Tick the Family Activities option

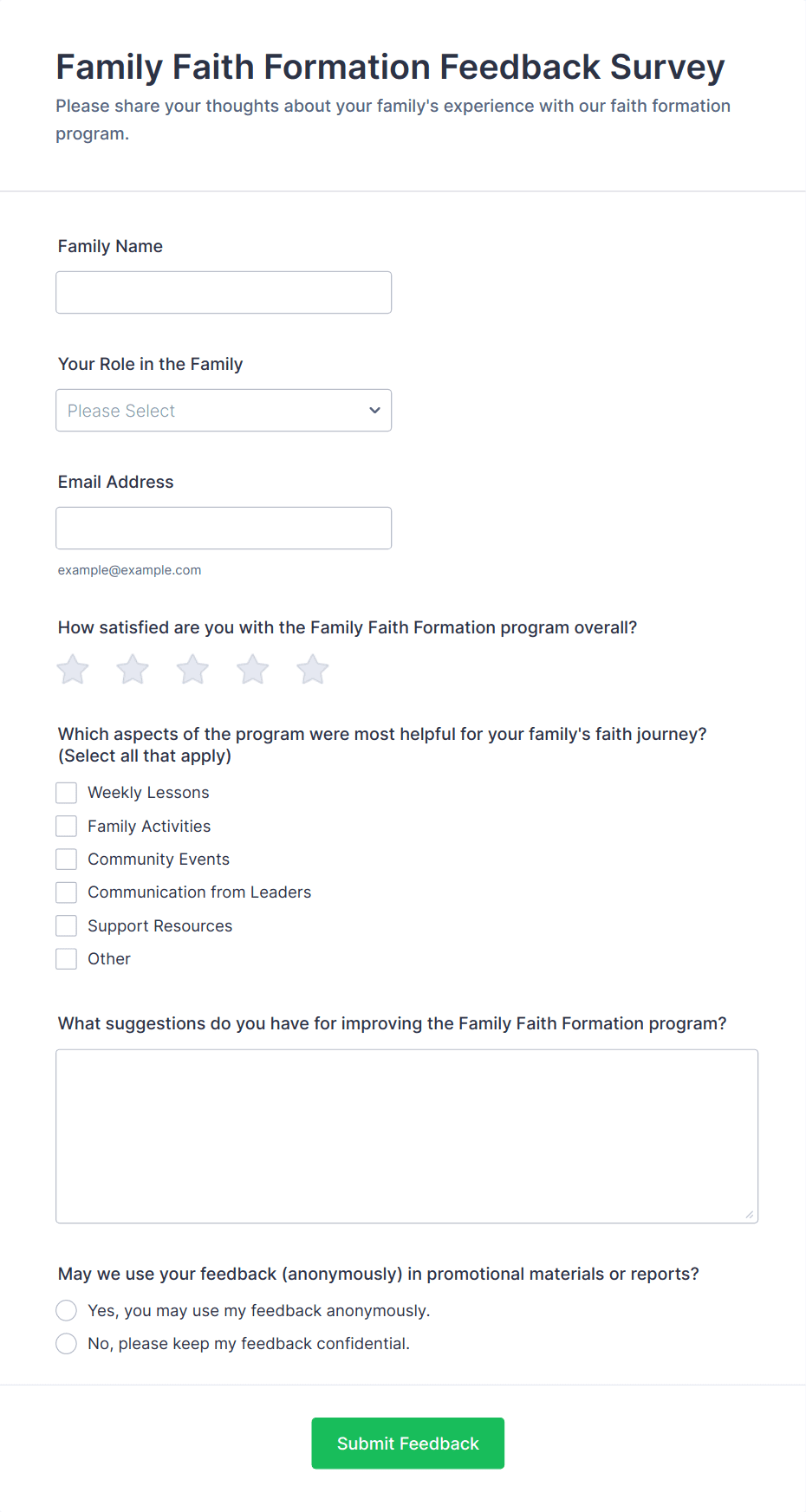click(67, 826)
